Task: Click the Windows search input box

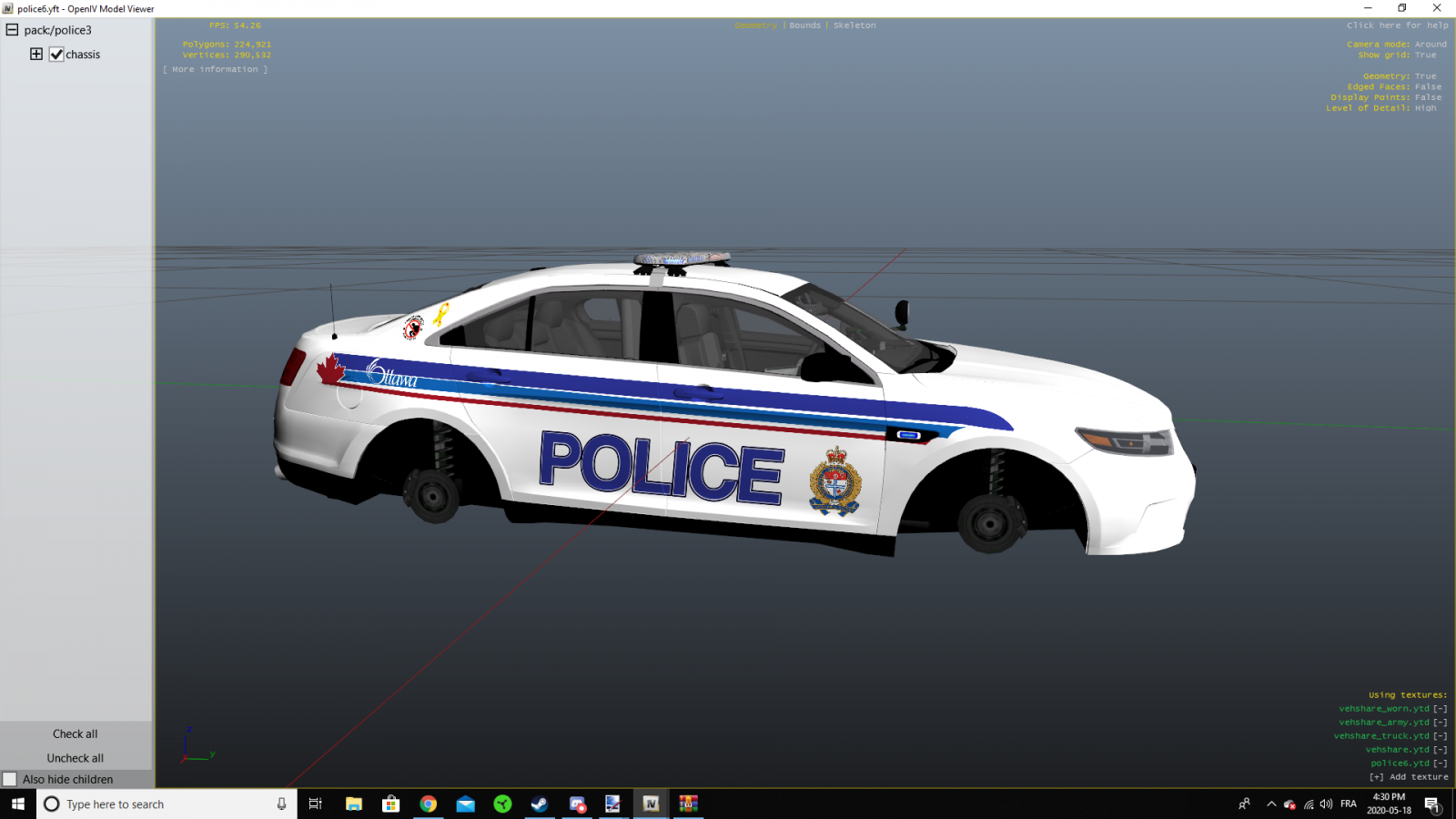Action: click(x=164, y=804)
